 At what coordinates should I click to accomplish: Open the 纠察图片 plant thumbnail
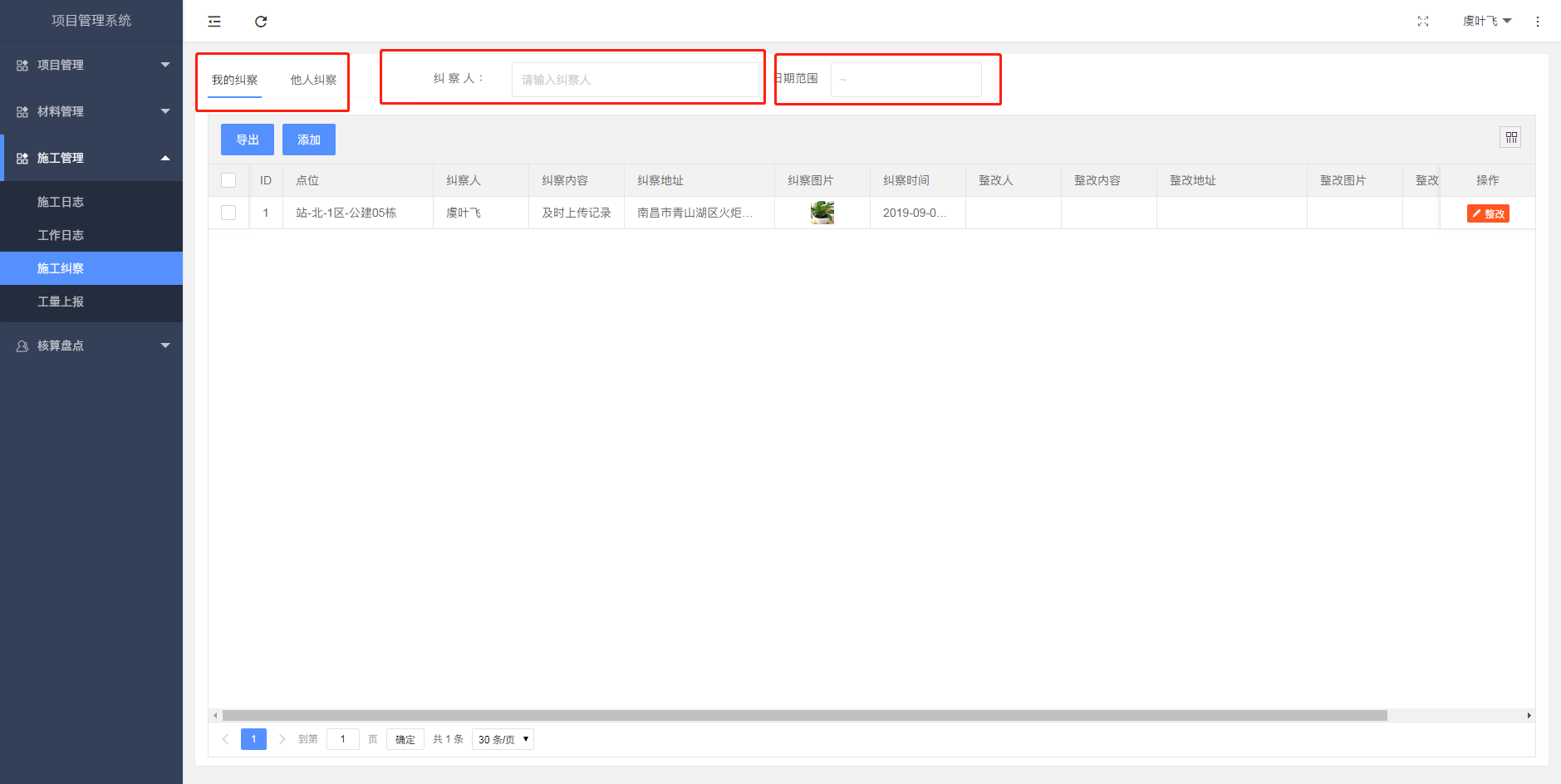pos(822,213)
